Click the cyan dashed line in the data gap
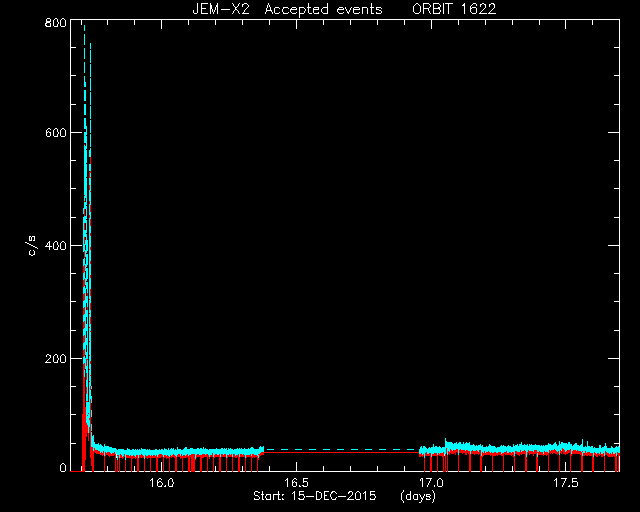The image size is (640, 512). tap(342, 449)
